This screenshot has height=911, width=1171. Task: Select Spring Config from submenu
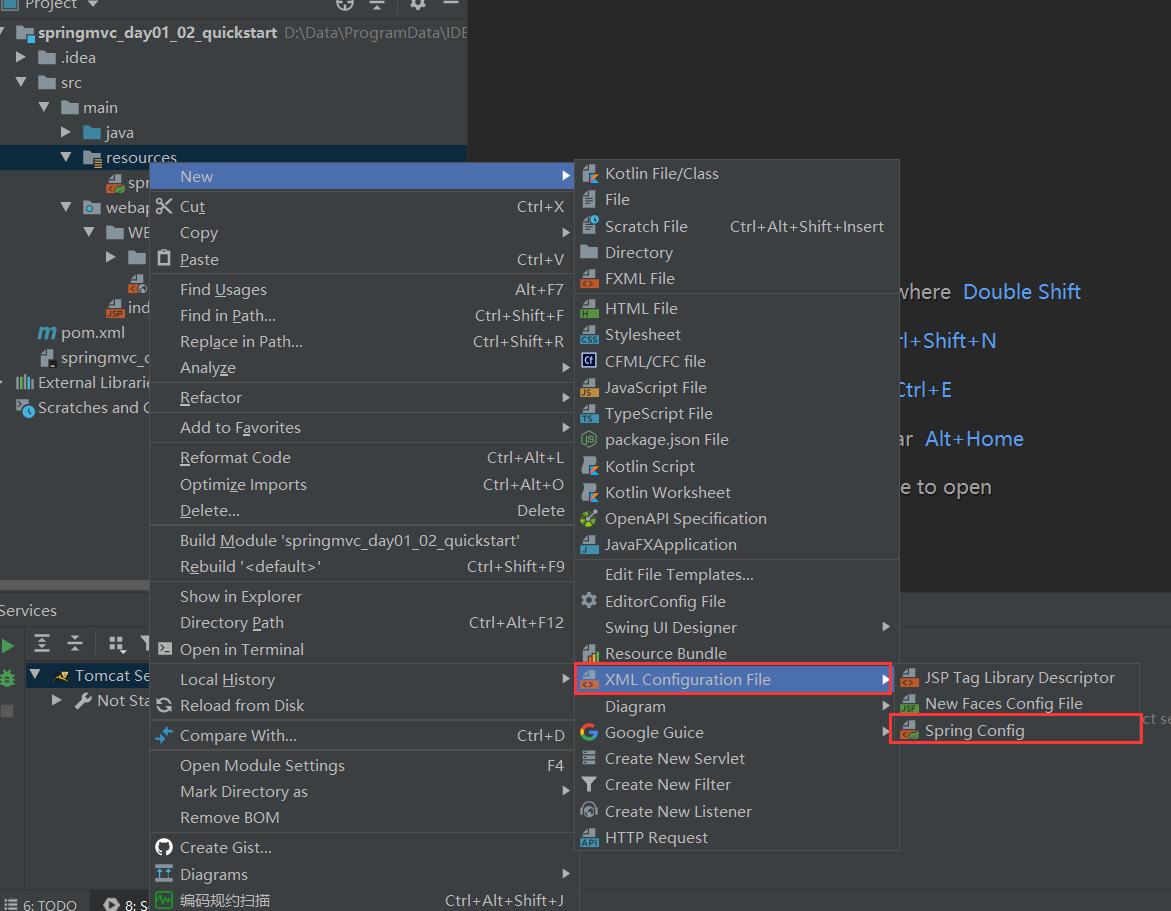(1016, 730)
